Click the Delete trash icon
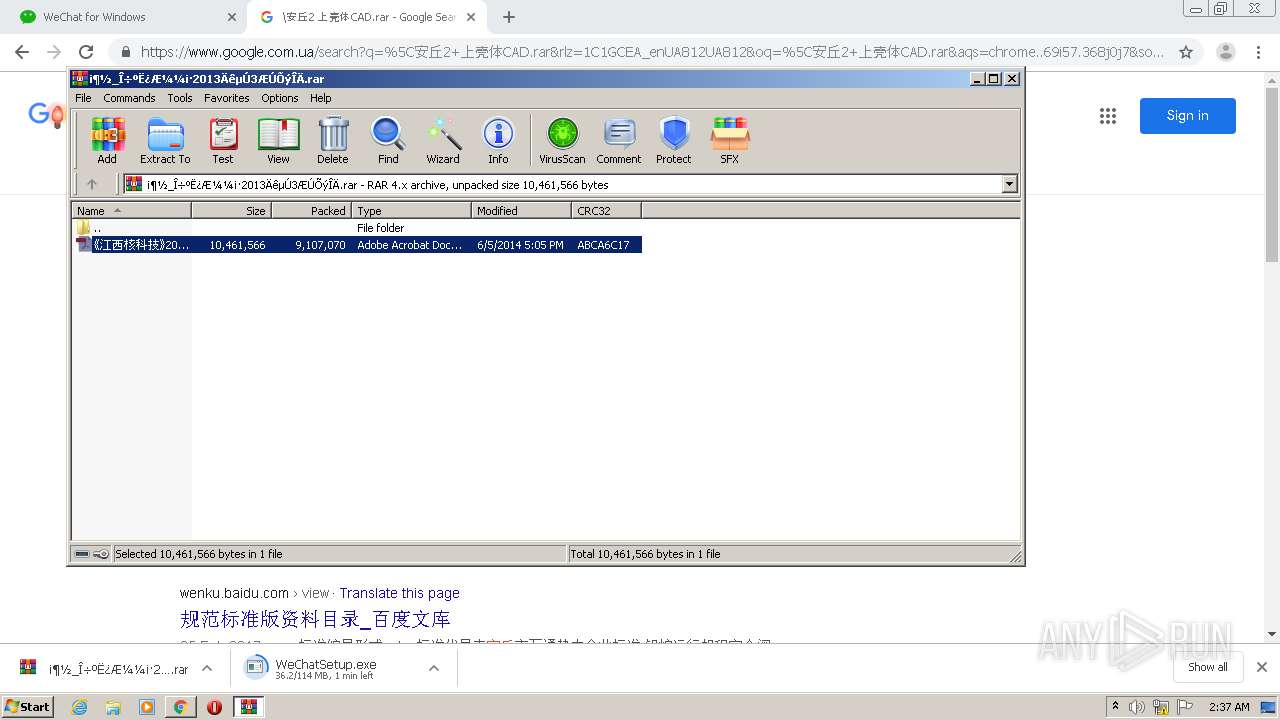1280x720 pixels. 333,140
